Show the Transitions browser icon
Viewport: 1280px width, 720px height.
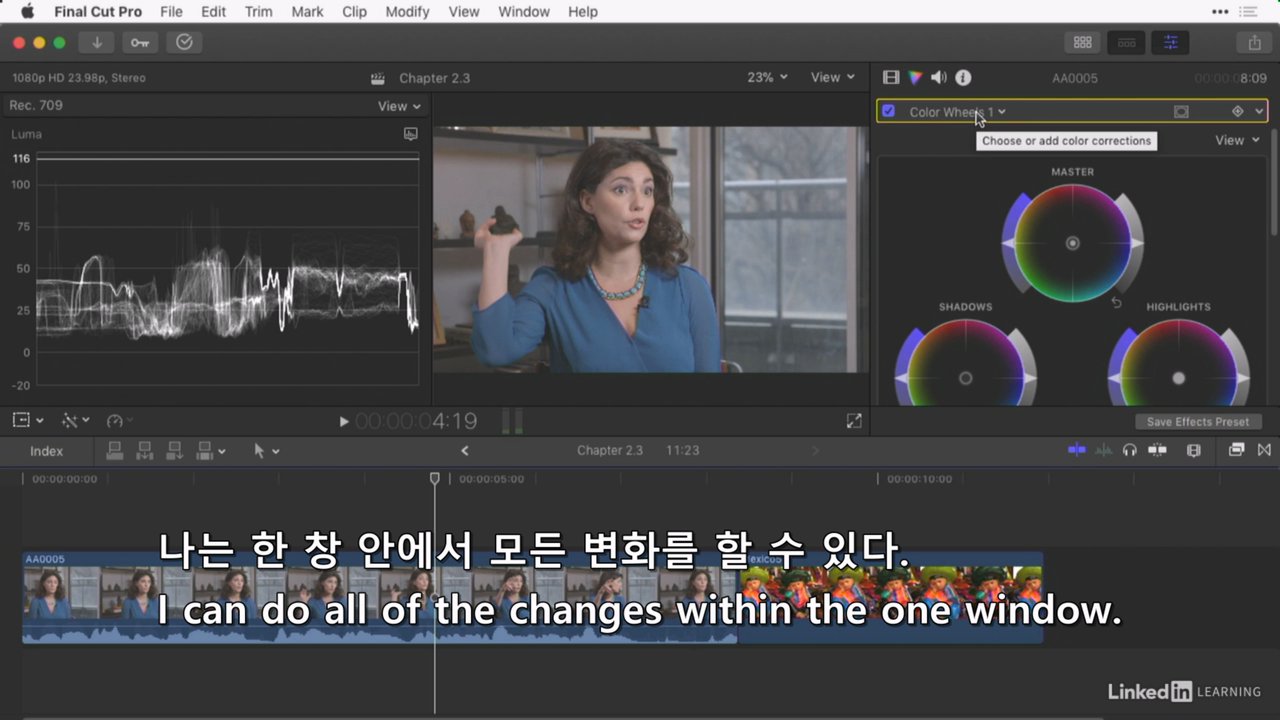pos(1264,450)
